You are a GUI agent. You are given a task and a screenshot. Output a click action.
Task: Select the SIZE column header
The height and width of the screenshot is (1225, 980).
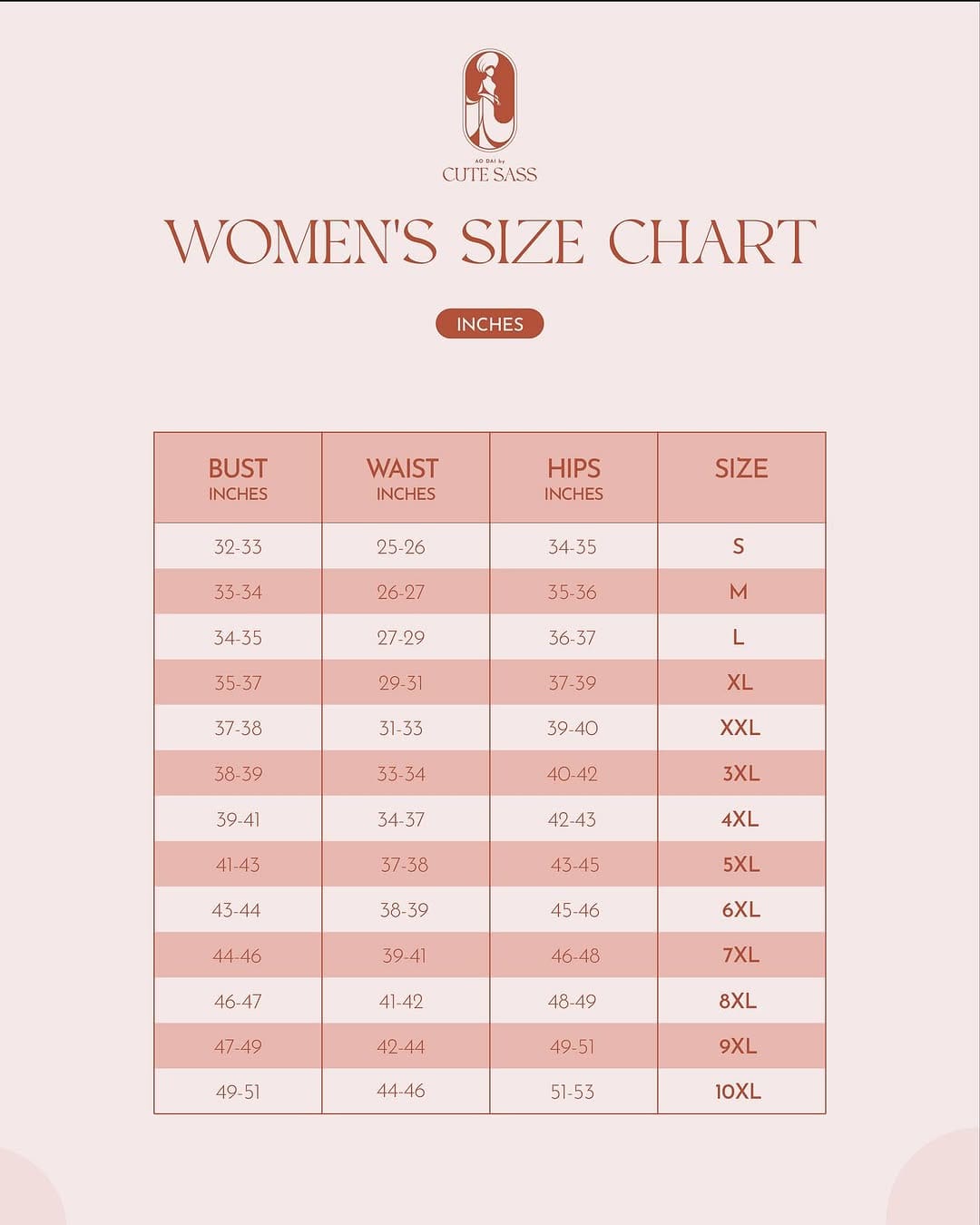point(741,478)
